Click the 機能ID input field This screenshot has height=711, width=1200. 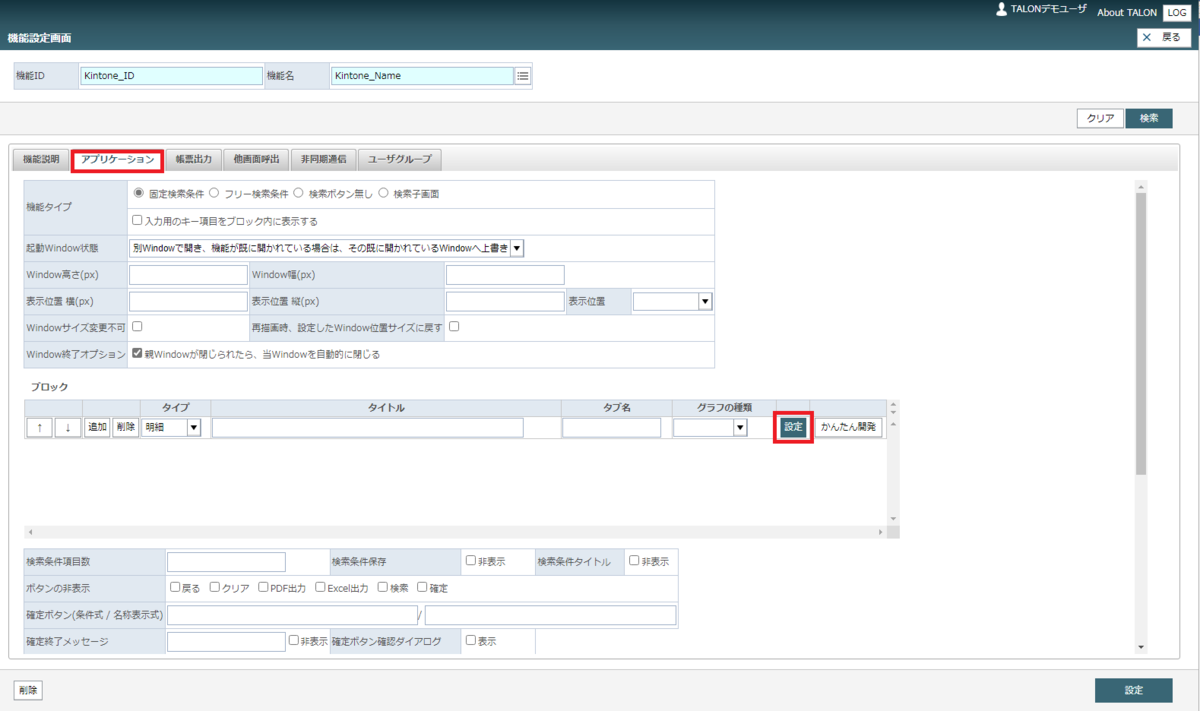point(171,76)
